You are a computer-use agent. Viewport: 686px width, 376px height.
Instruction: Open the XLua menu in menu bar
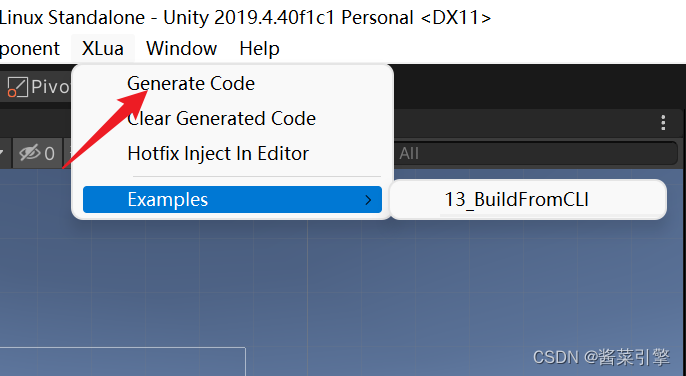103,48
